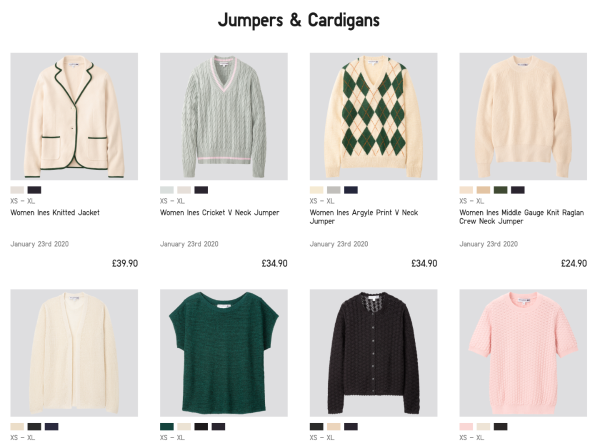The image size is (600, 445).
Task: Select navy swatch under Cricket V Neck Jumper
Action: [x=201, y=190]
